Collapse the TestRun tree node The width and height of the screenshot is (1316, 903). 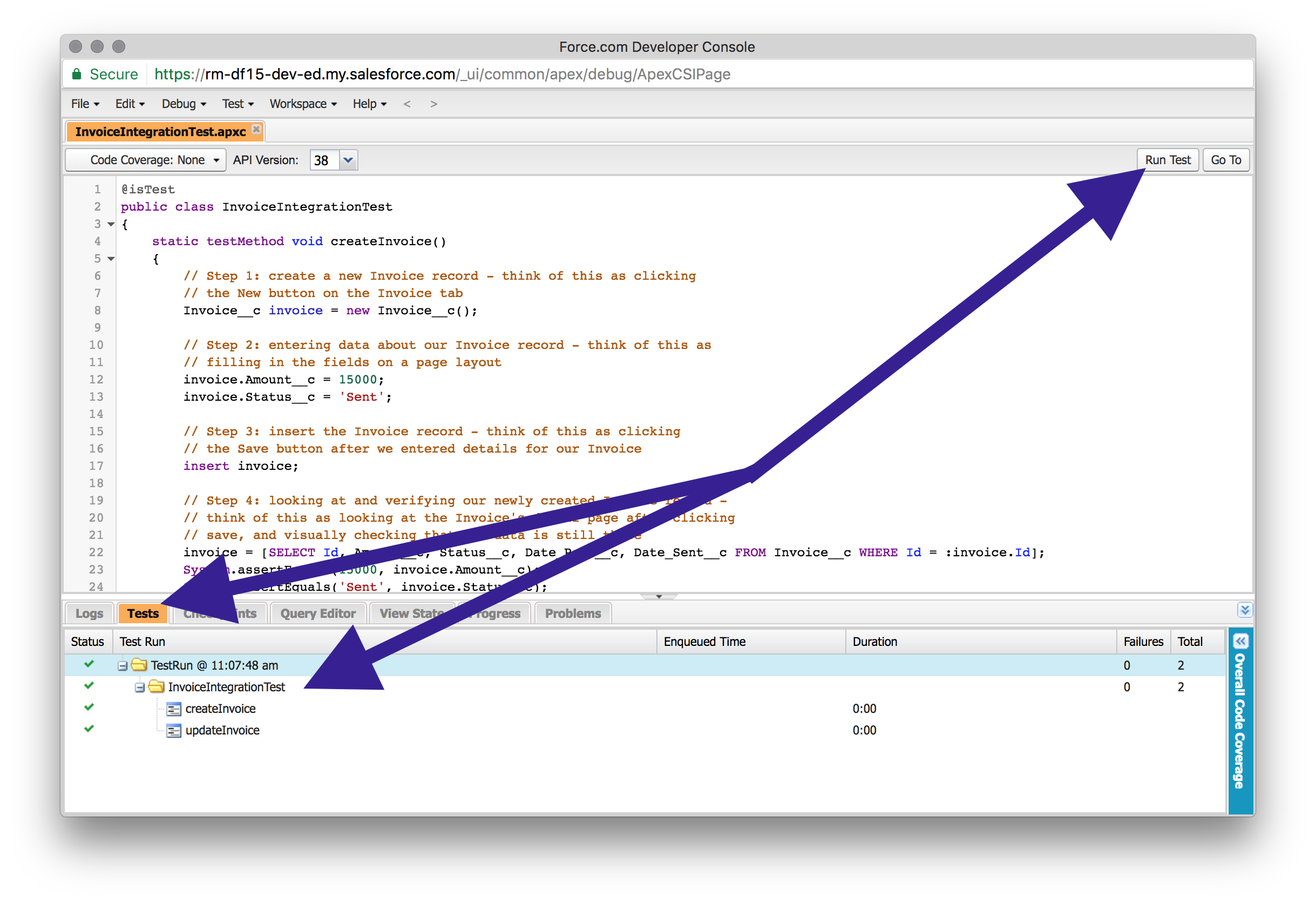pos(122,665)
